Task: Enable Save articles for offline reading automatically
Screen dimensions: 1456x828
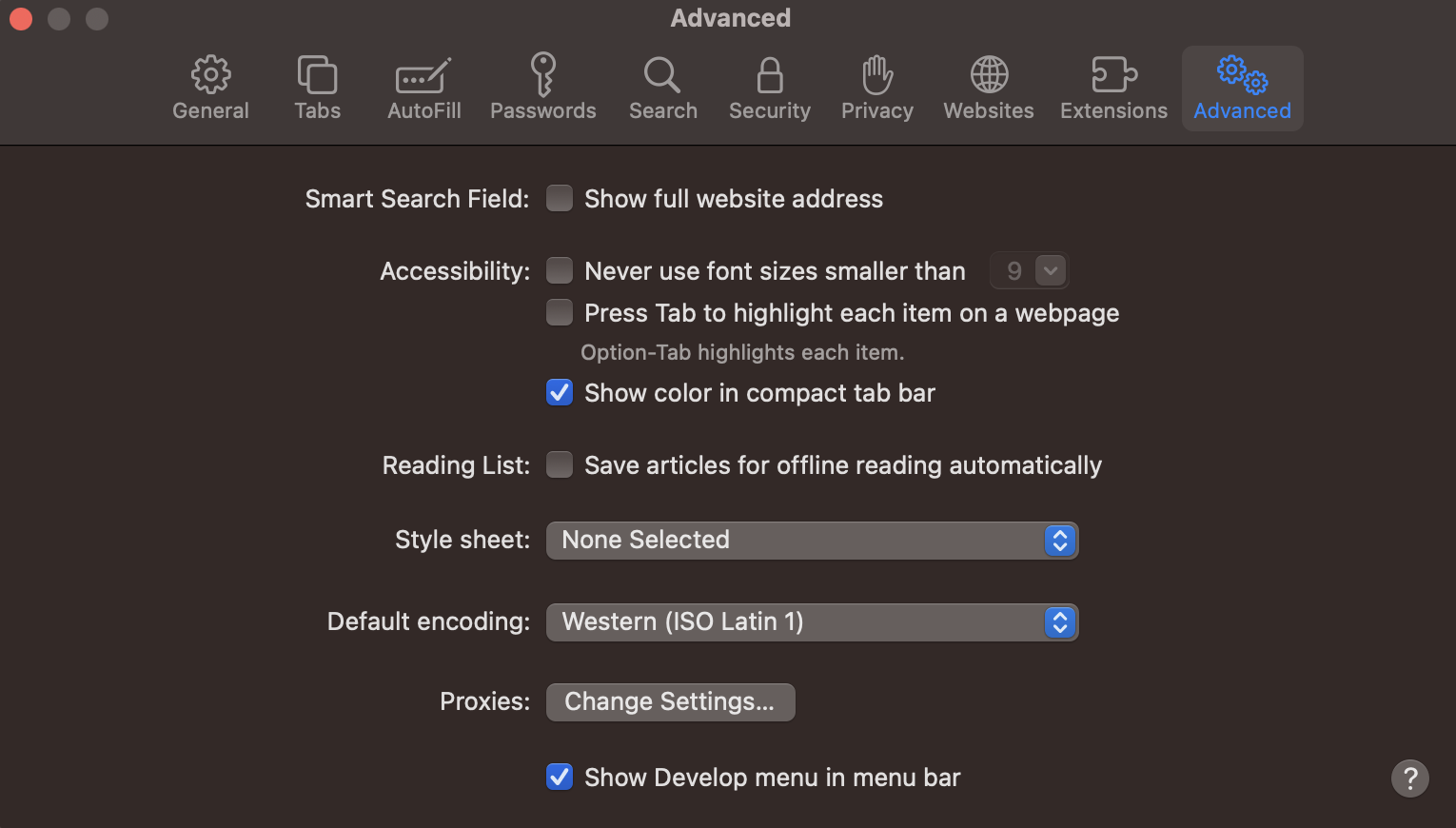Action: 560,464
